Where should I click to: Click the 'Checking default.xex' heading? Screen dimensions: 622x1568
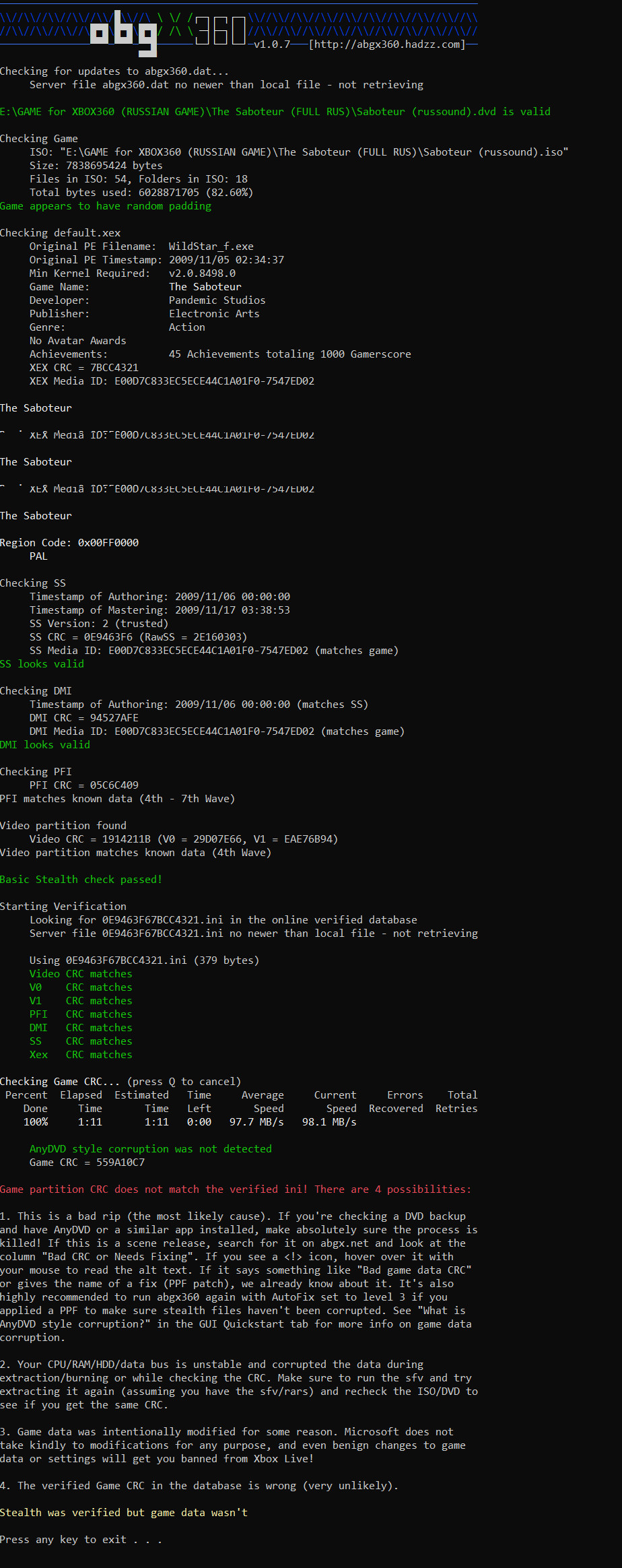point(61,233)
